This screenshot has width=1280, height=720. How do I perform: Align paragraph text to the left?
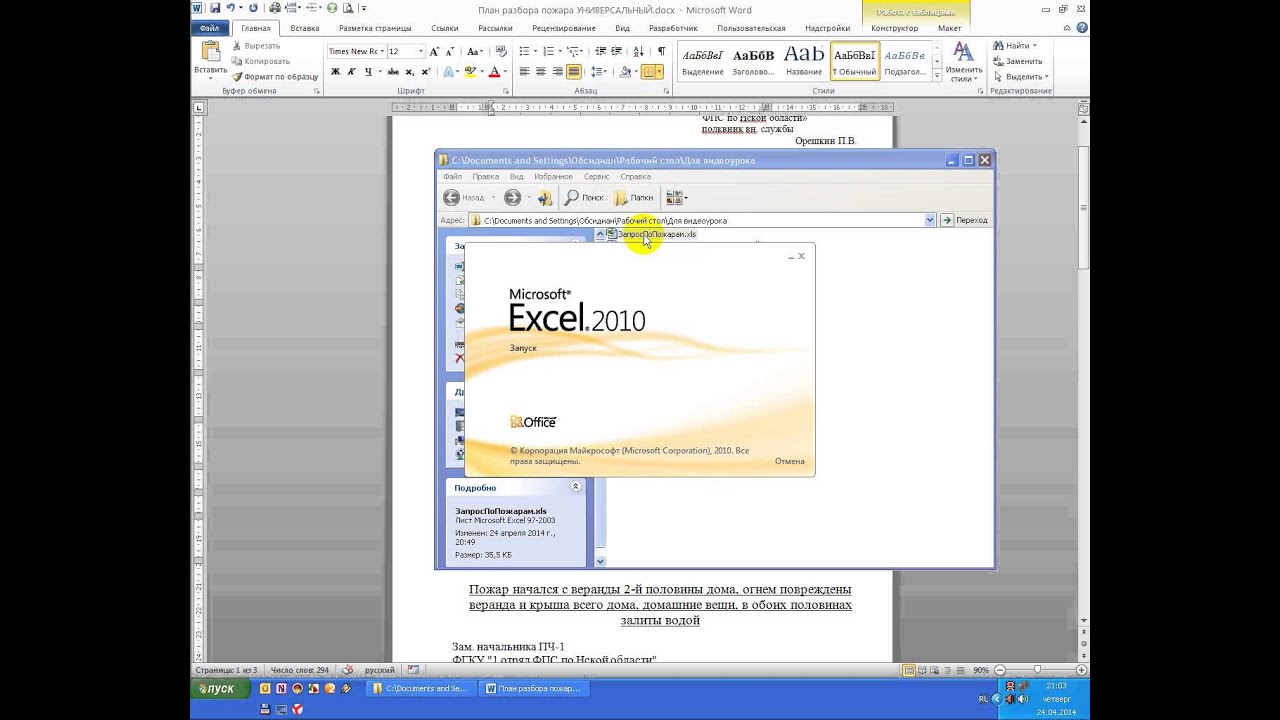click(524, 72)
